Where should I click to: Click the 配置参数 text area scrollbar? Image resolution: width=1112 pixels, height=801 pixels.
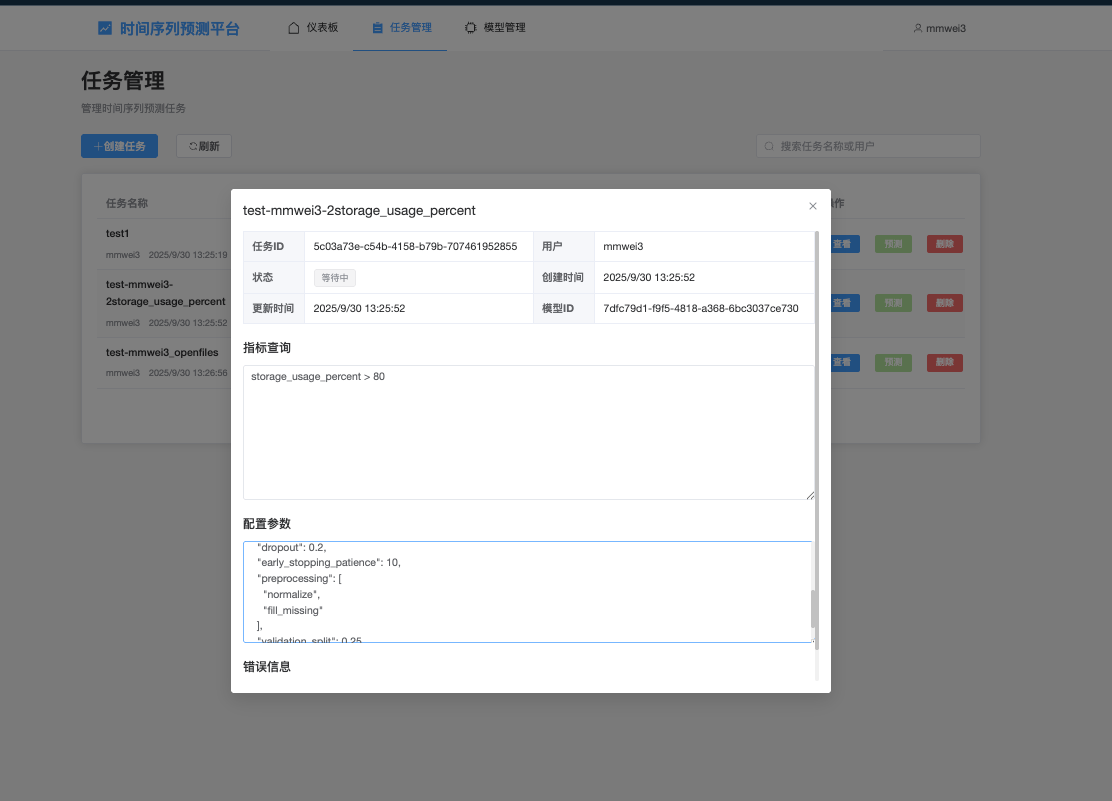click(813, 607)
